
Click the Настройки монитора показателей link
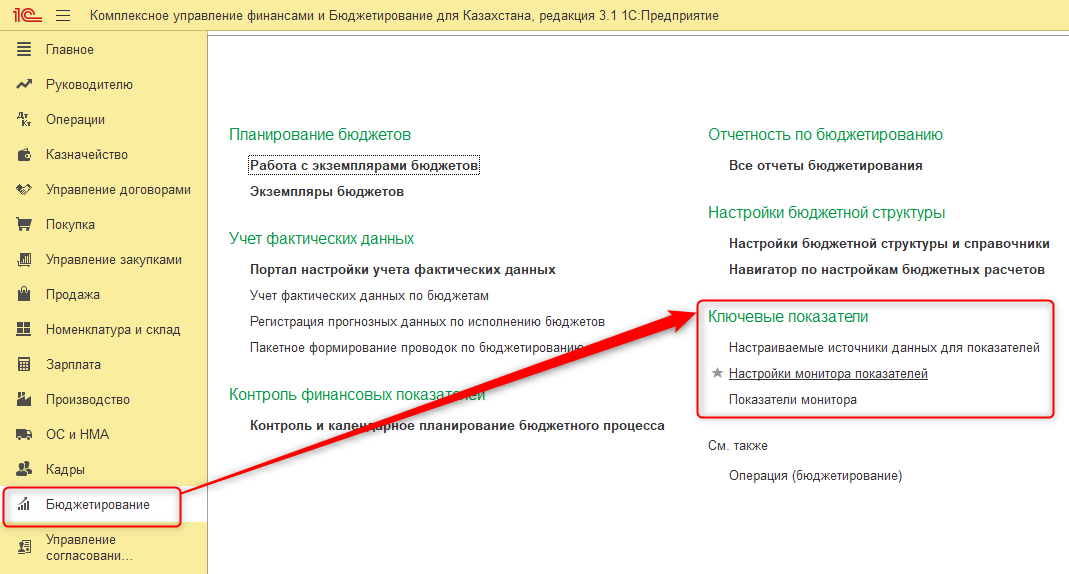click(x=828, y=374)
